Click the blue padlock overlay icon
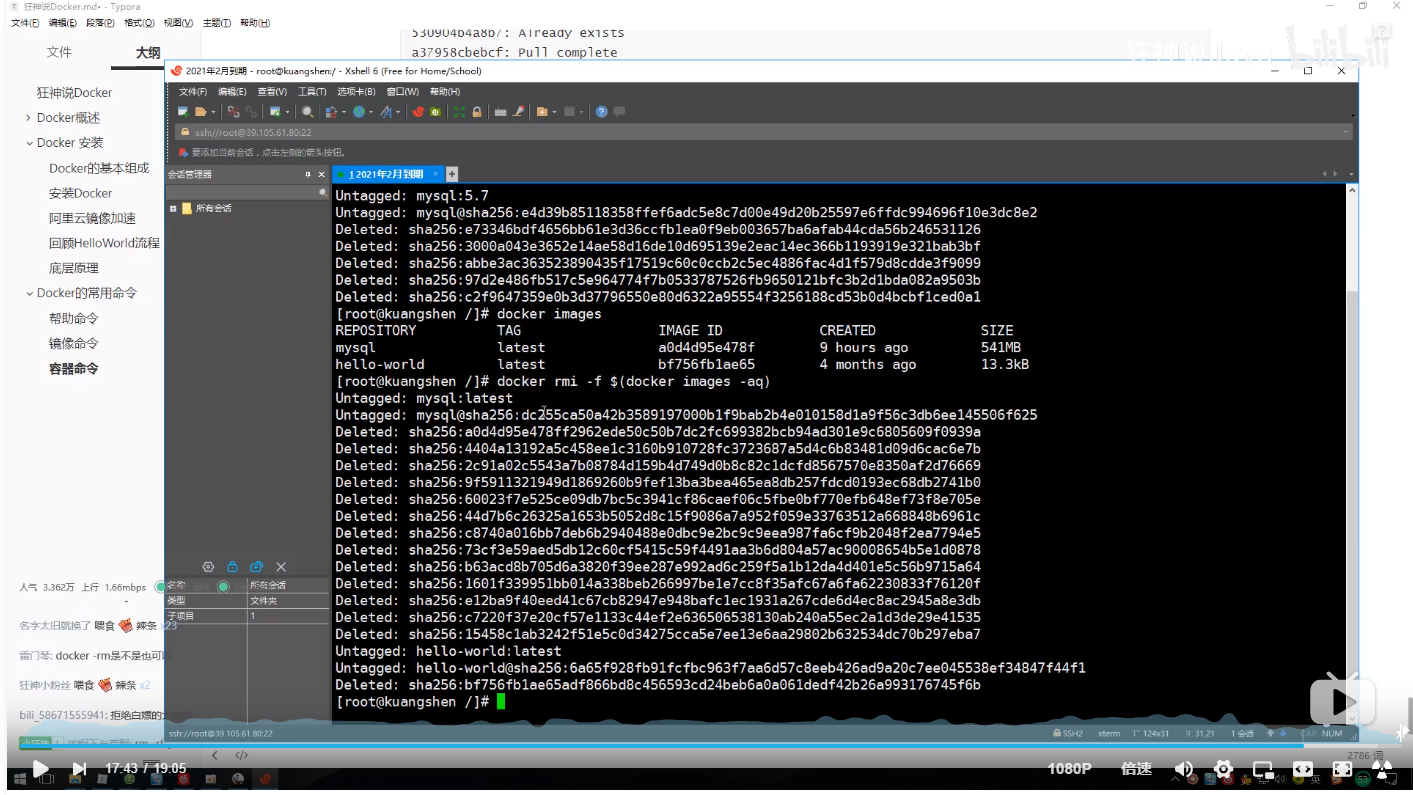The width and height of the screenshot is (1413, 795). [x=232, y=566]
